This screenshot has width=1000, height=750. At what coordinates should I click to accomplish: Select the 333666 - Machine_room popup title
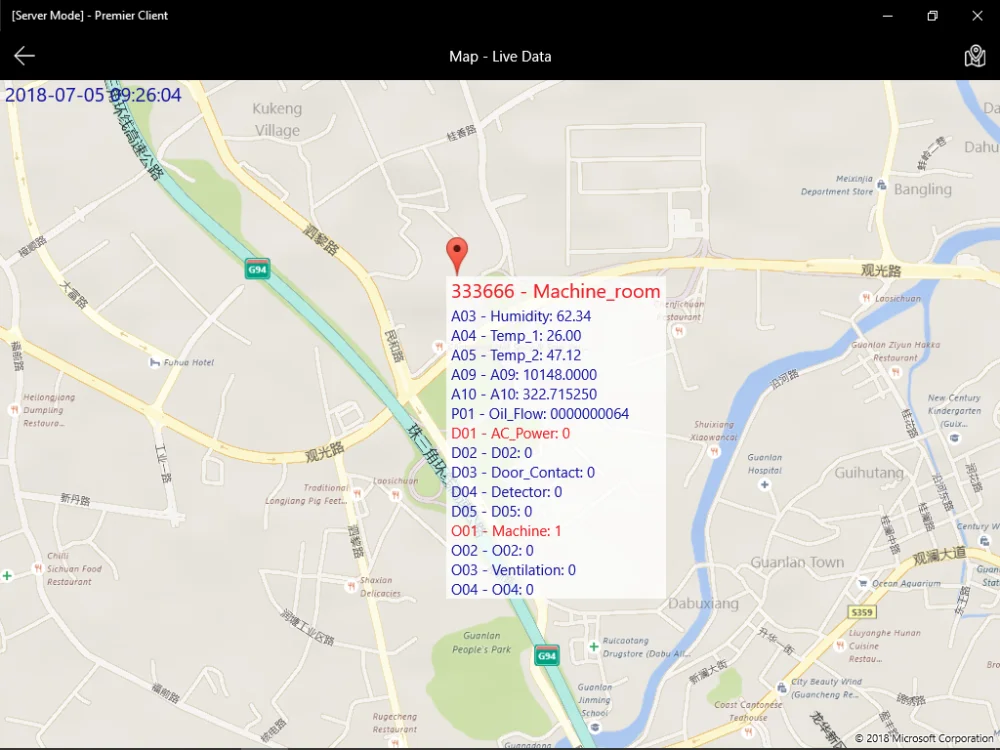[556, 291]
